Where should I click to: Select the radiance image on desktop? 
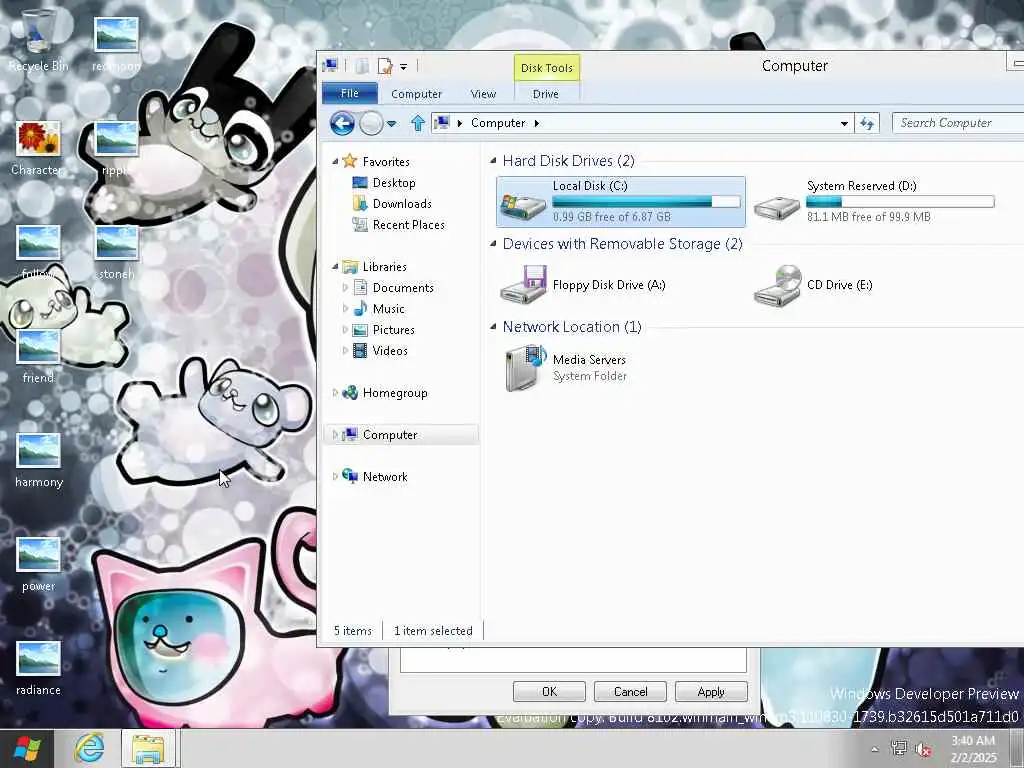[x=39, y=668]
